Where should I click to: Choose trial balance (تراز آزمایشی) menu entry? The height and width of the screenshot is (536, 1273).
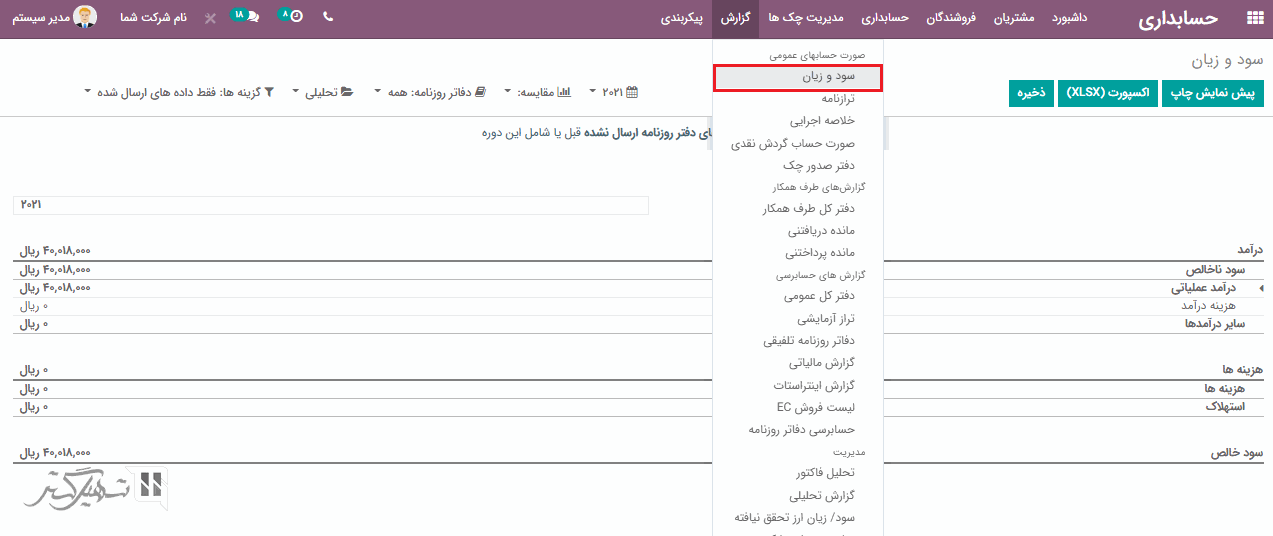825,319
